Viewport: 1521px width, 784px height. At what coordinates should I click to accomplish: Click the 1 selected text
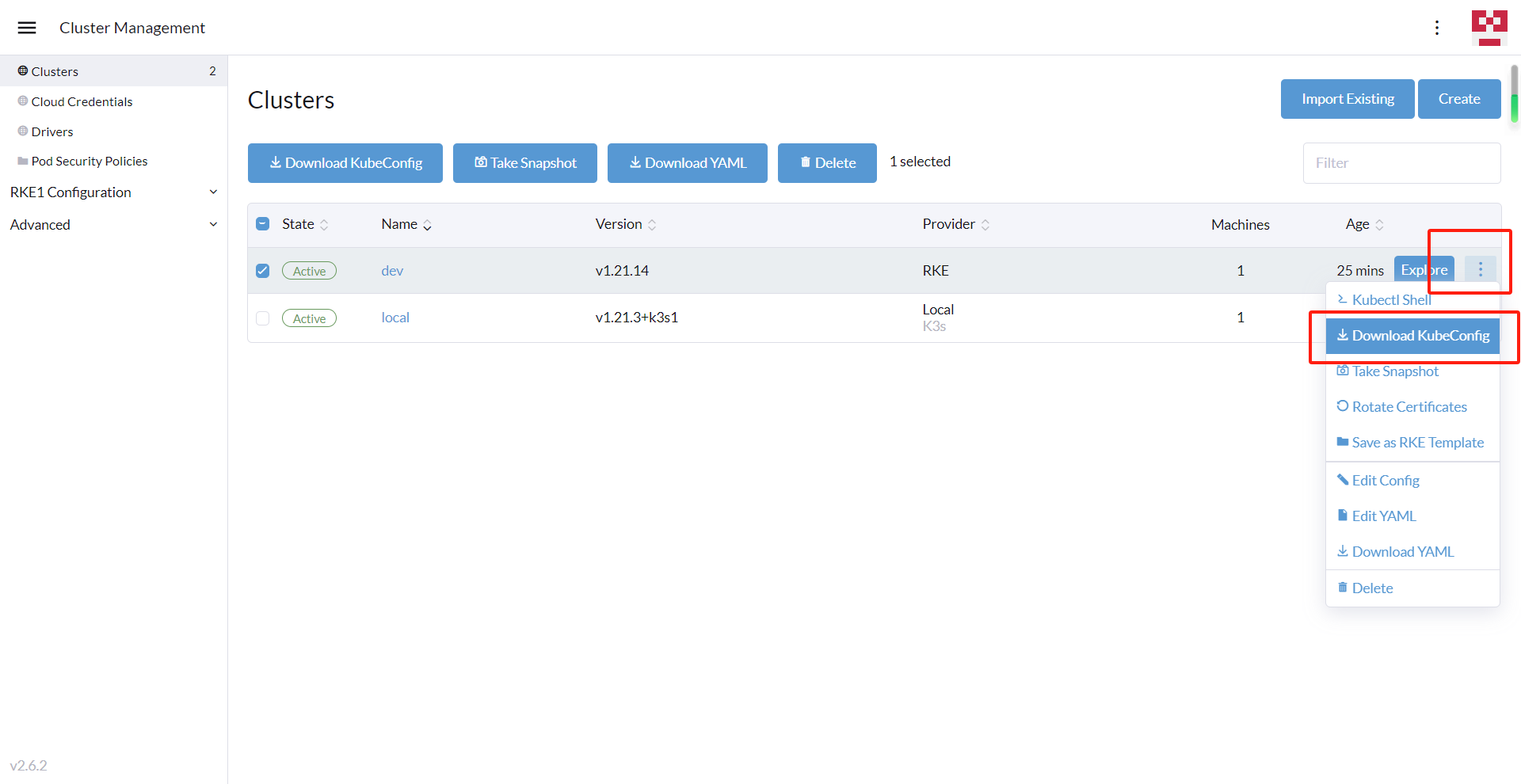920,162
